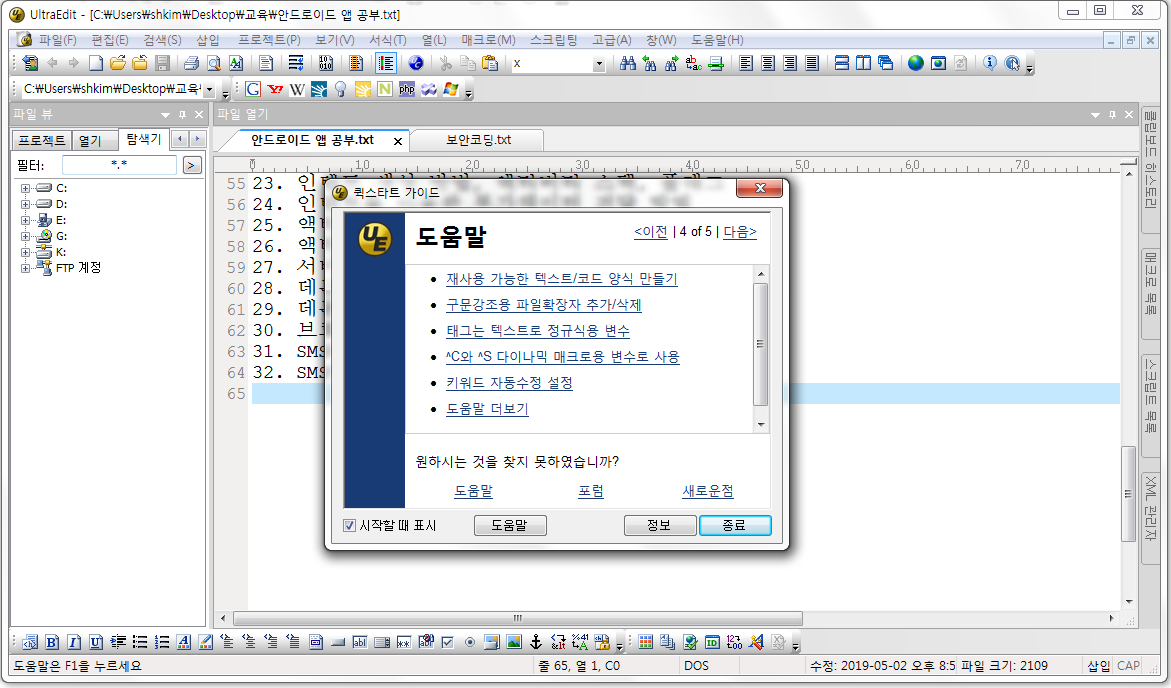Toggle pin on the 파일 열기 panel
Viewport: 1171px width, 688px height.
(x=1112, y=115)
